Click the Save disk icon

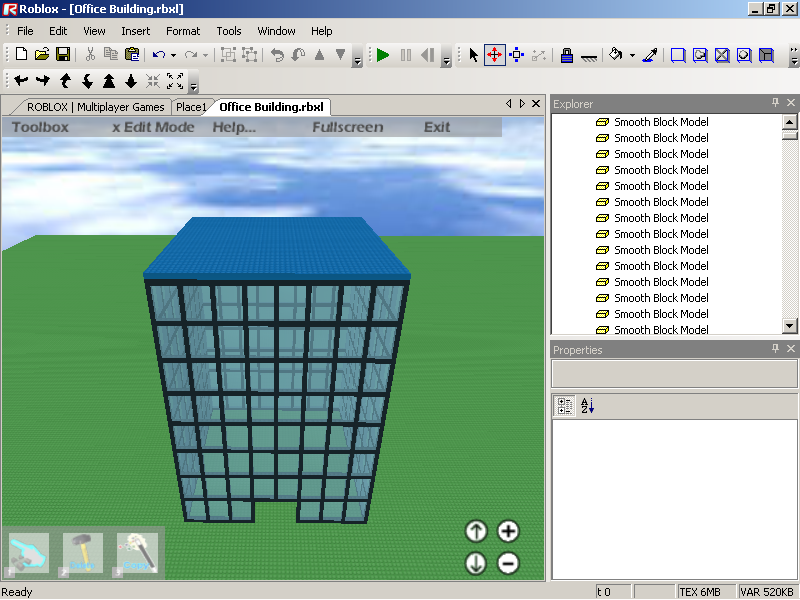tap(63, 56)
